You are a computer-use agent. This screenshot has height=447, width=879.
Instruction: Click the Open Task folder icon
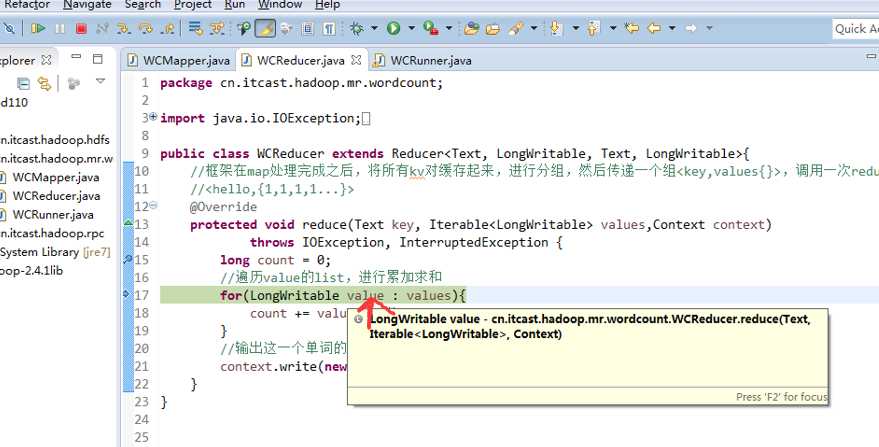click(493, 28)
